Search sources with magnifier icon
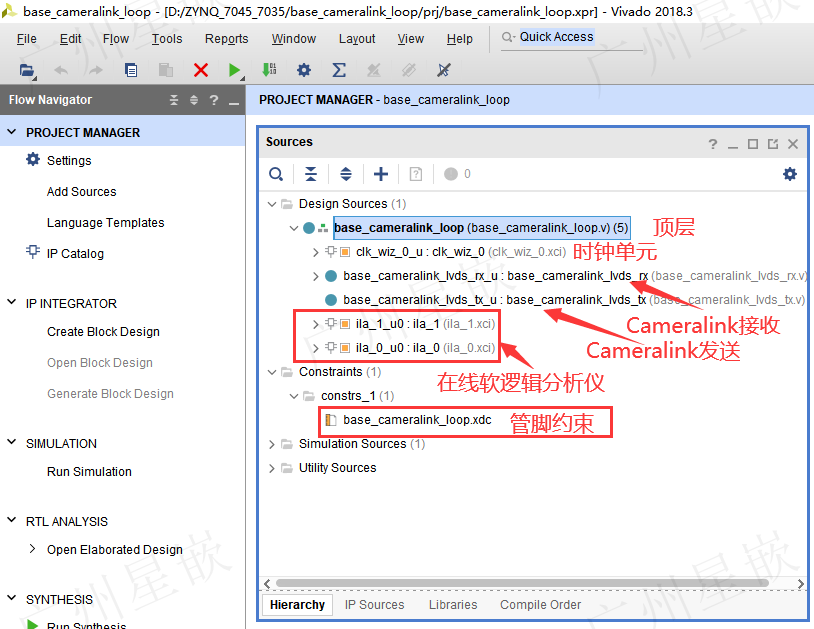This screenshot has width=814, height=629. [x=276, y=174]
